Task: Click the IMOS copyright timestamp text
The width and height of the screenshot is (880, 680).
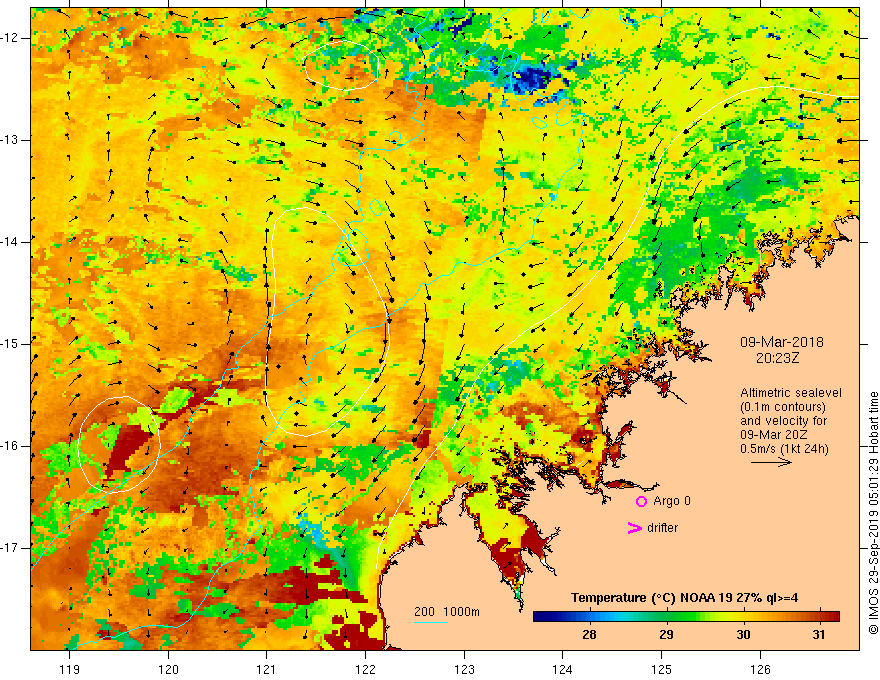Action: tap(873, 513)
